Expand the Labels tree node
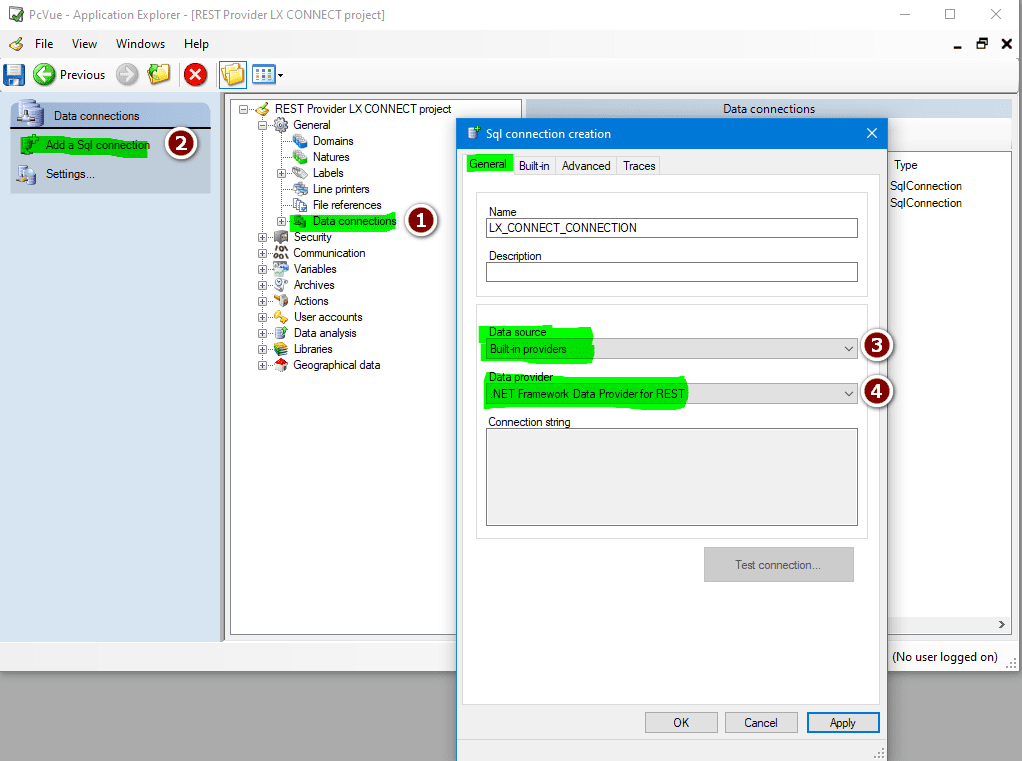This screenshot has height=761, width=1022. (x=281, y=173)
